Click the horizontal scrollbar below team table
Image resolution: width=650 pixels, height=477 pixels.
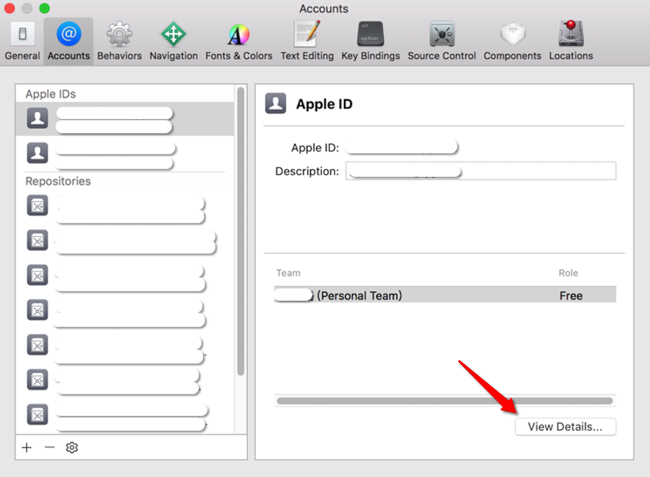(x=445, y=401)
